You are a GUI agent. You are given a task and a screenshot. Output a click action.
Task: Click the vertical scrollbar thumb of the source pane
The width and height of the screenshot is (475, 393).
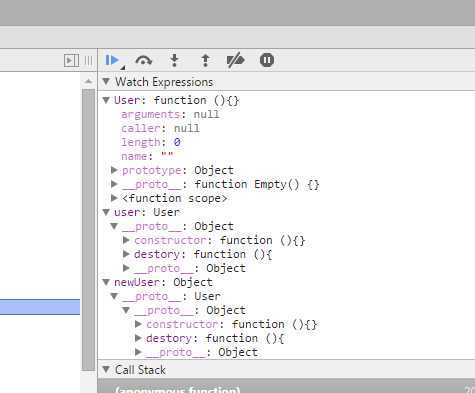(x=88, y=230)
